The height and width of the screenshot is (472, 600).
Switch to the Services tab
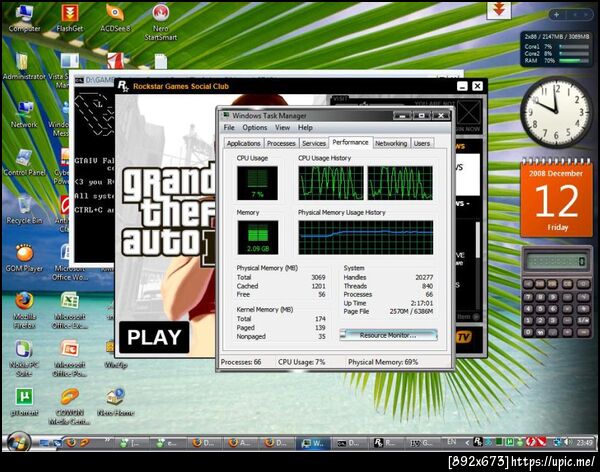[314, 143]
